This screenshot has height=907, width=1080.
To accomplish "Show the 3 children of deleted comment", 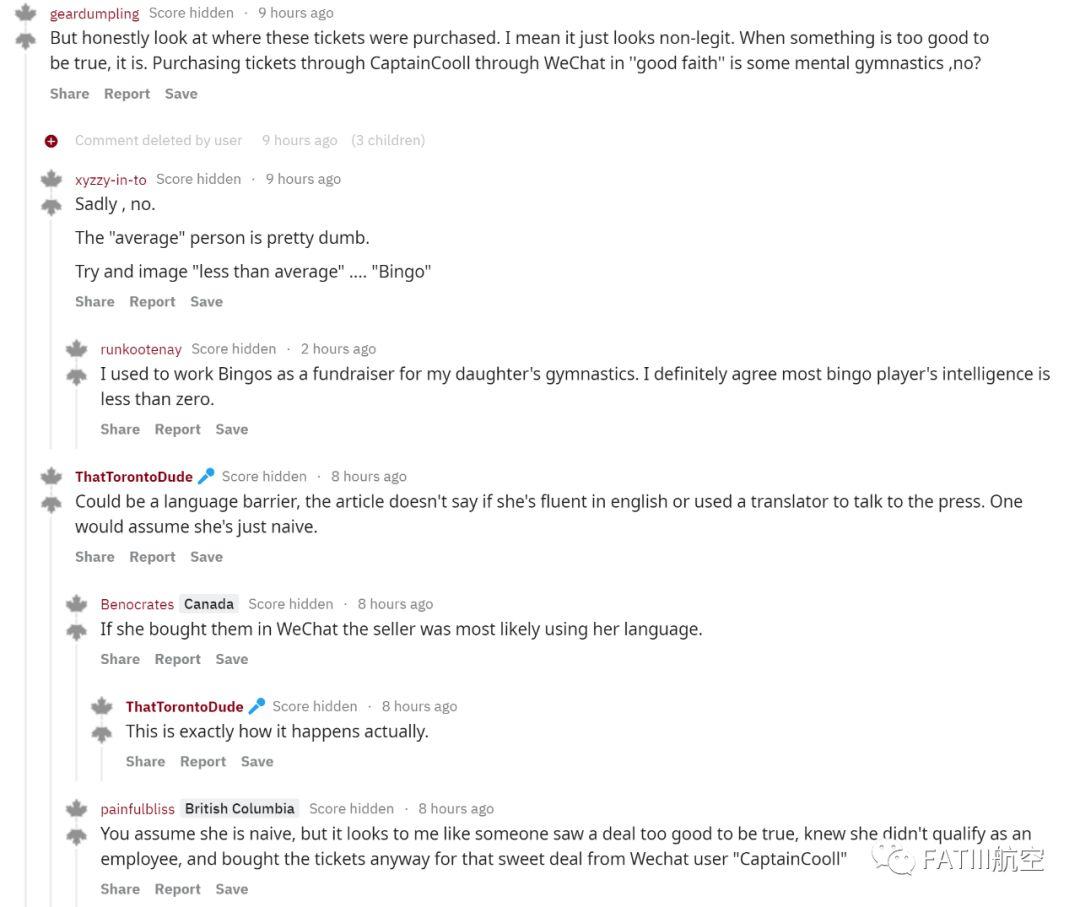I will [388, 140].
